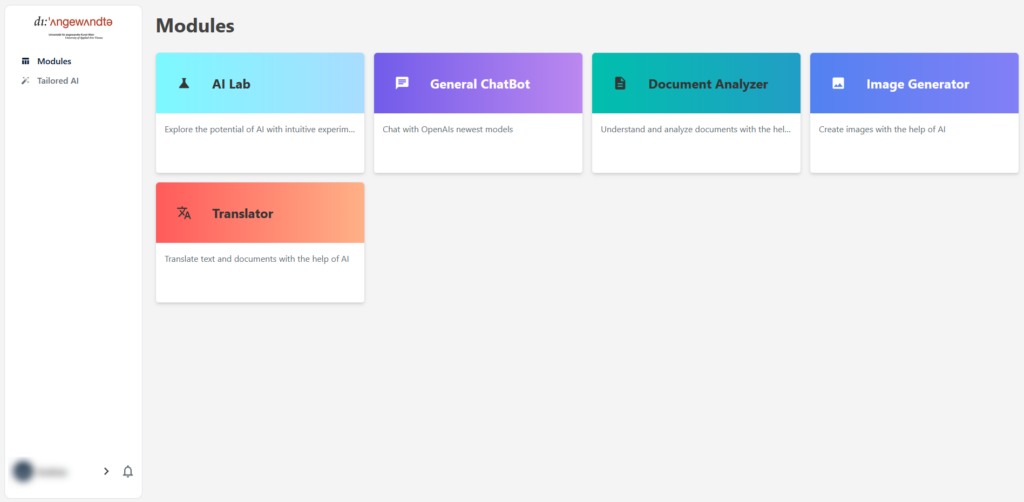Open Tailored AI from the sidebar

click(58, 80)
